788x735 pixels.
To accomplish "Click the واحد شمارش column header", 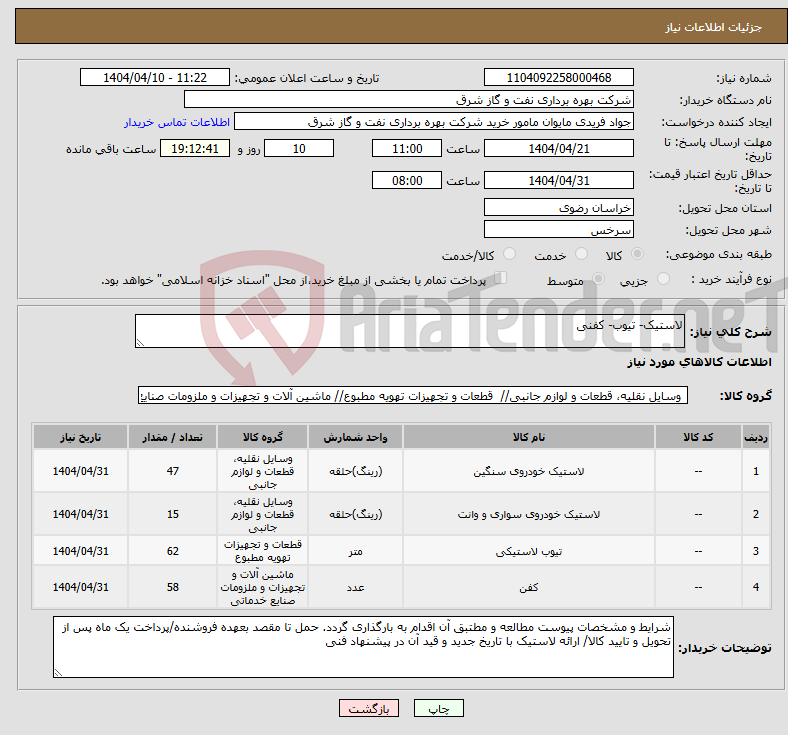I will pos(355,437).
